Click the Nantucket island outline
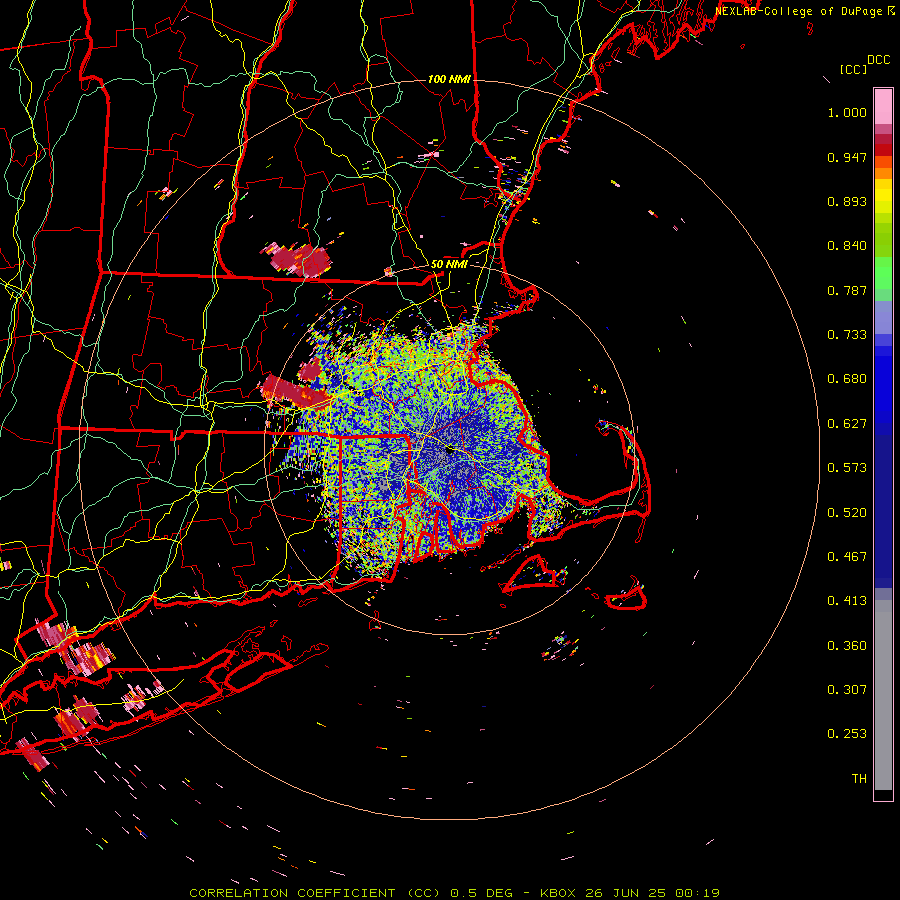The height and width of the screenshot is (900, 900). (x=626, y=596)
